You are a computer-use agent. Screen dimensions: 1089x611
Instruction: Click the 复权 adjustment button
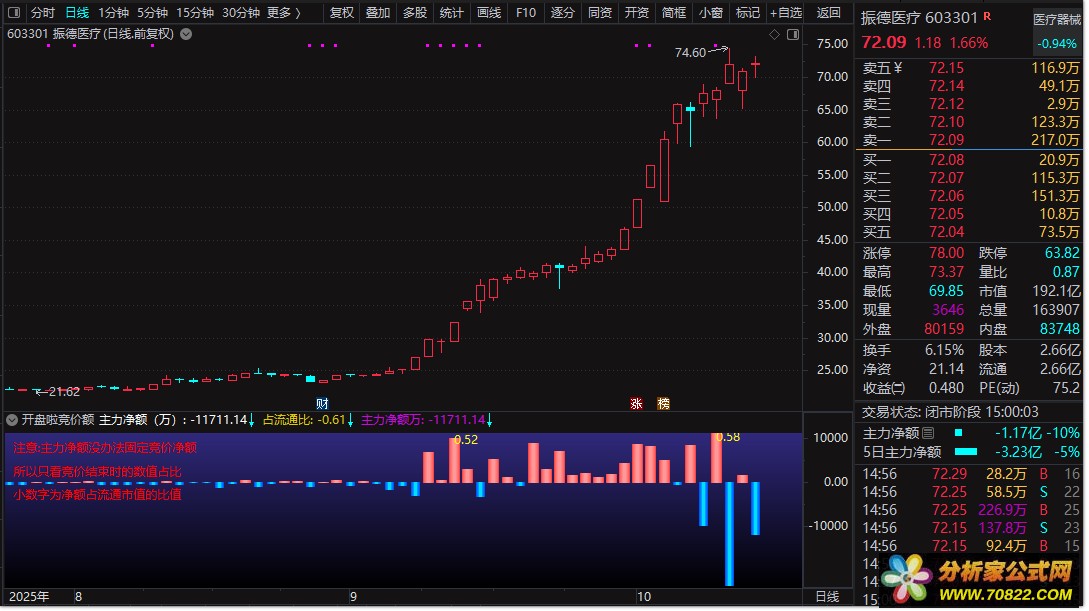[x=341, y=12]
